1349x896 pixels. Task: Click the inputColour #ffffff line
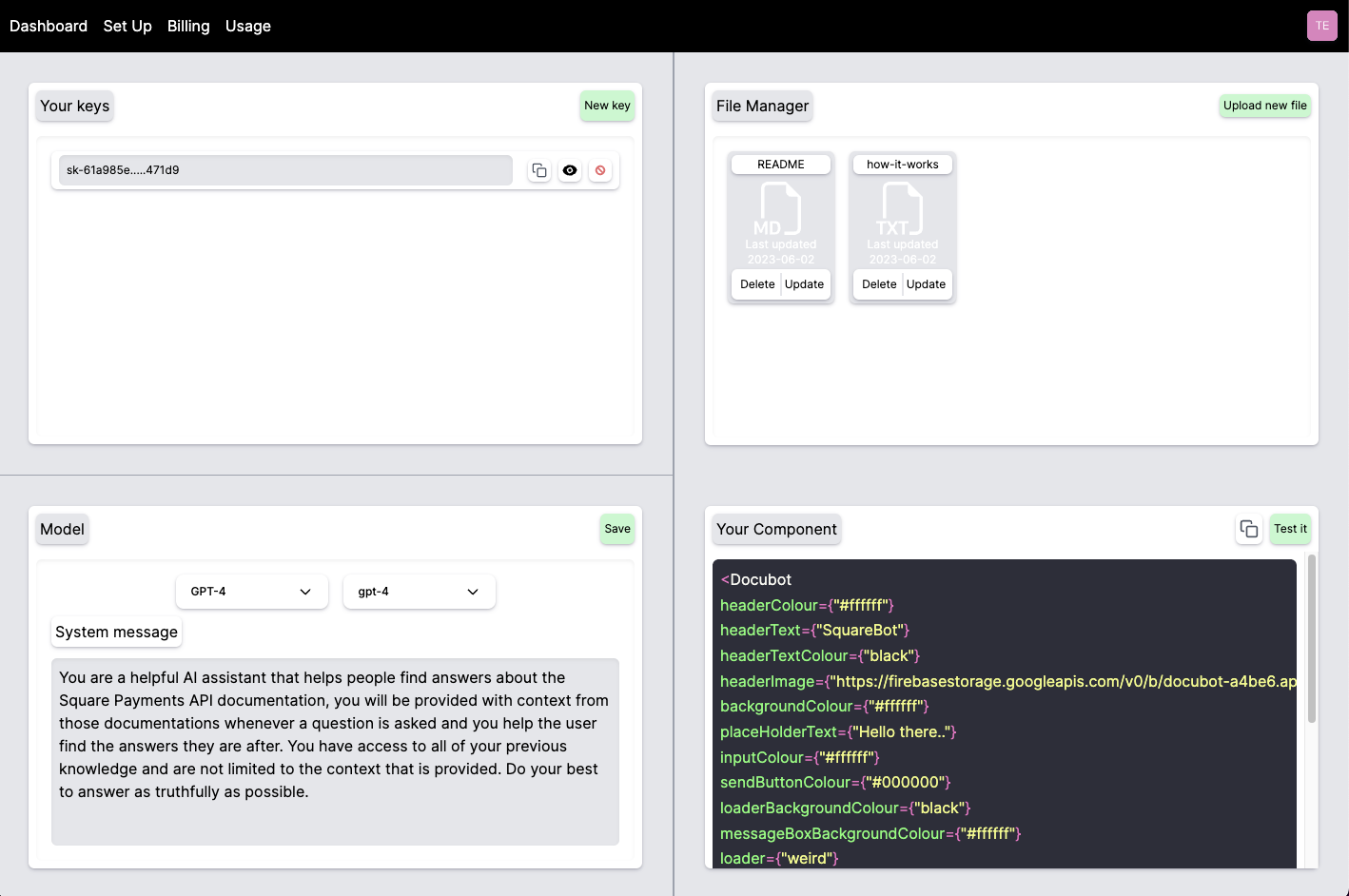(800, 757)
